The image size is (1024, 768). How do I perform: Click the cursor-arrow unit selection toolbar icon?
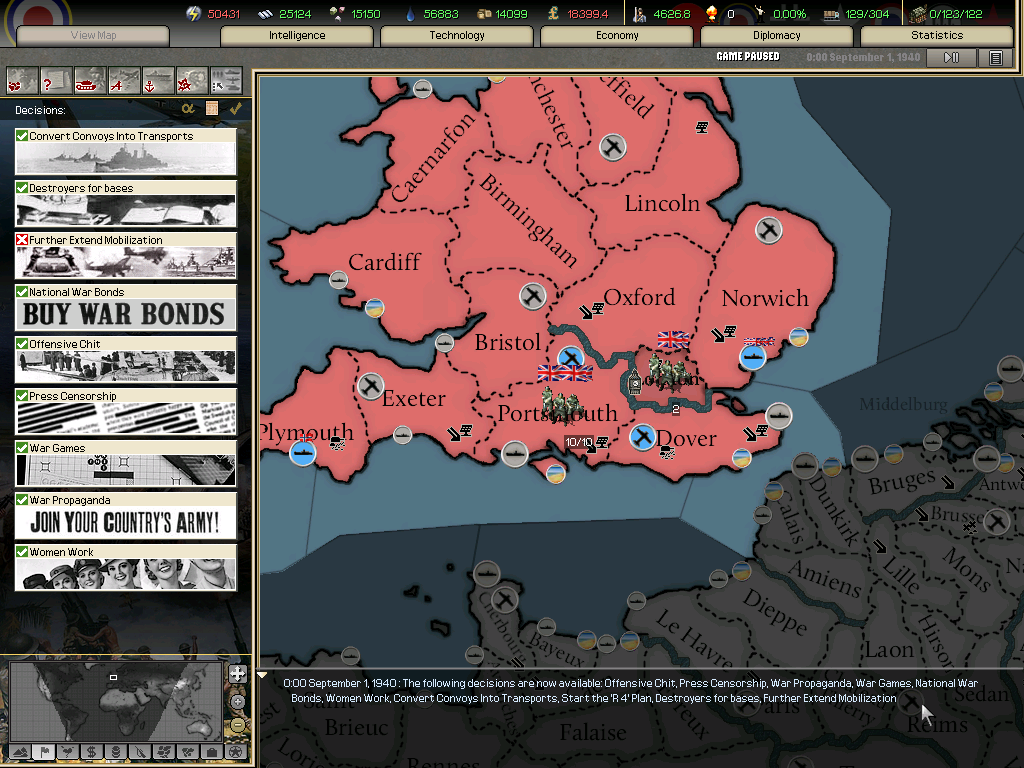coord(226,82)
